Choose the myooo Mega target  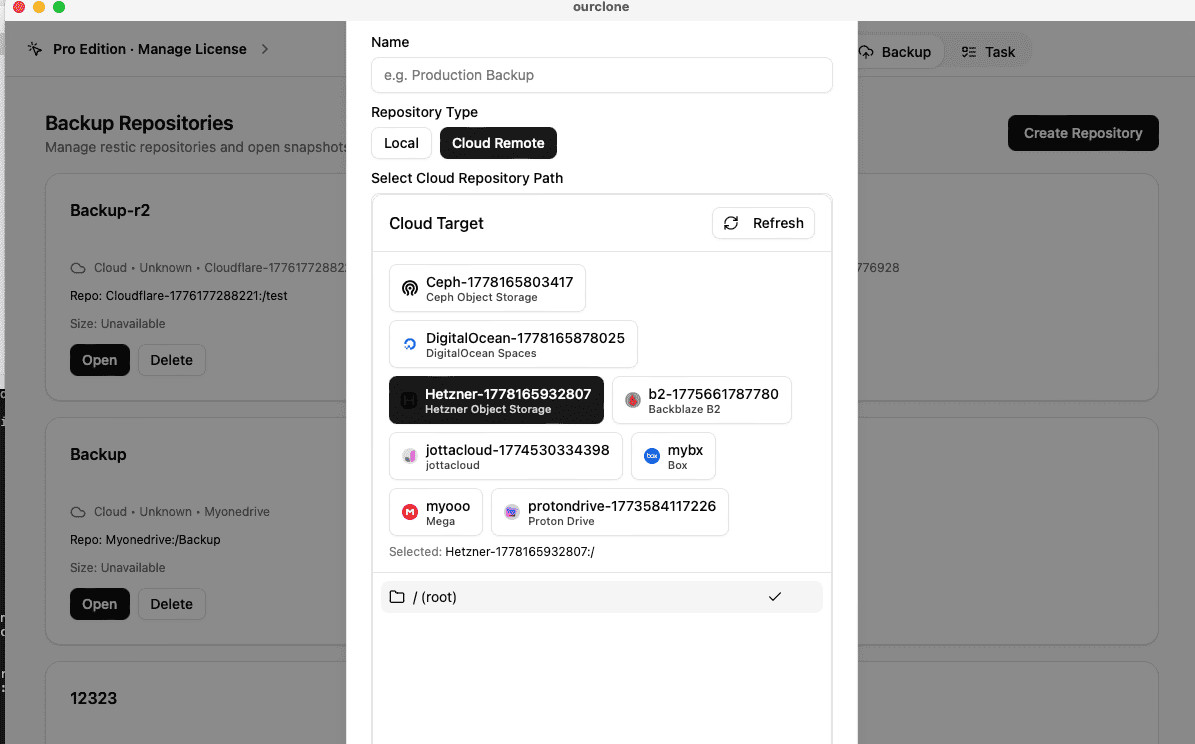click(436, 512)
